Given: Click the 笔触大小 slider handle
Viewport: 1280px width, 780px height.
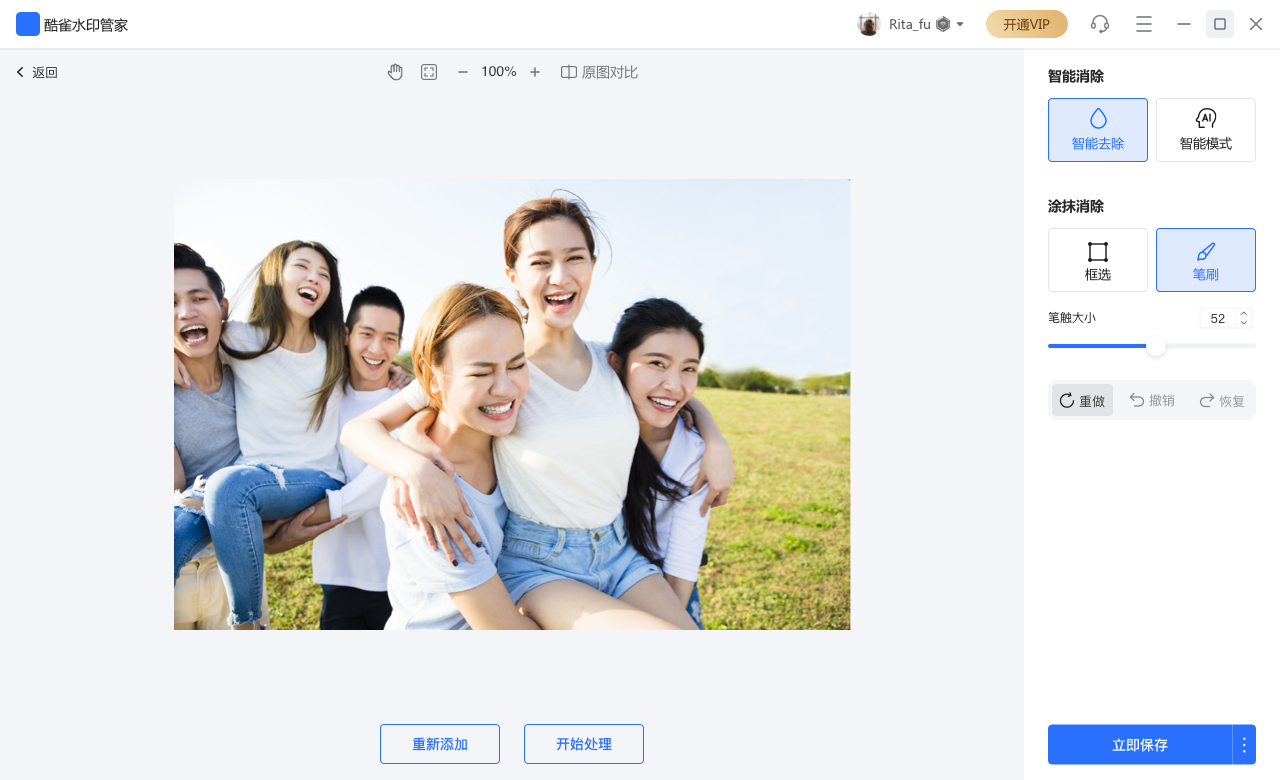Looking at the screenshot, I should (1156, 346).
